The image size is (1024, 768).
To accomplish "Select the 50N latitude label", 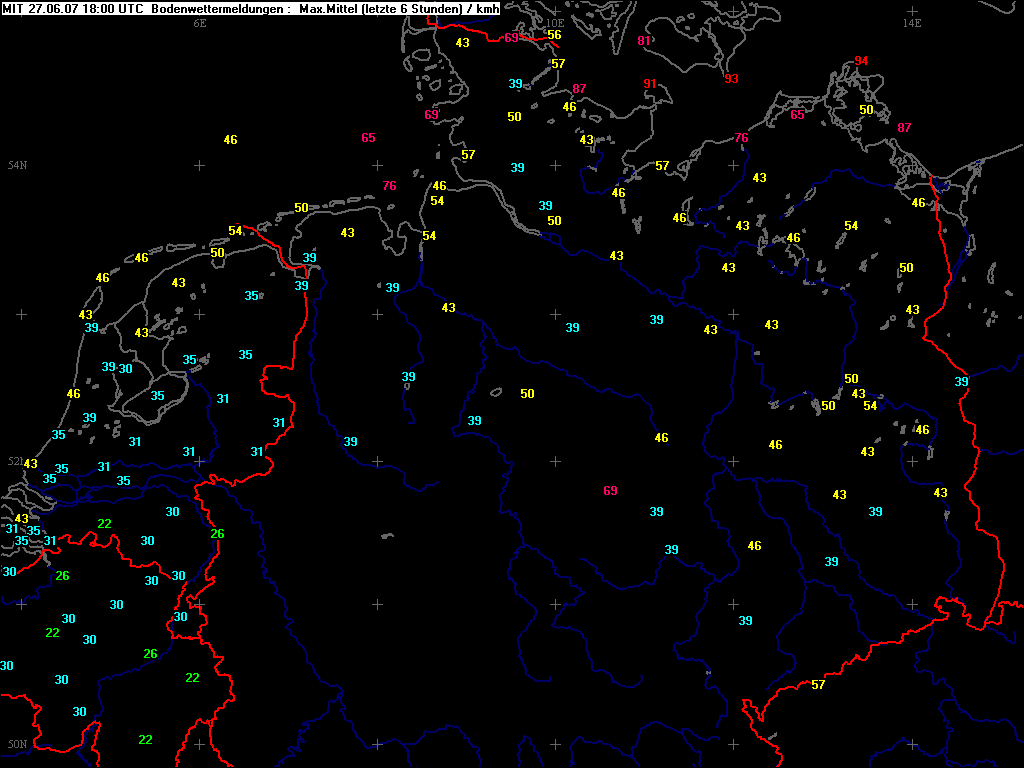I will click(17, 744).
